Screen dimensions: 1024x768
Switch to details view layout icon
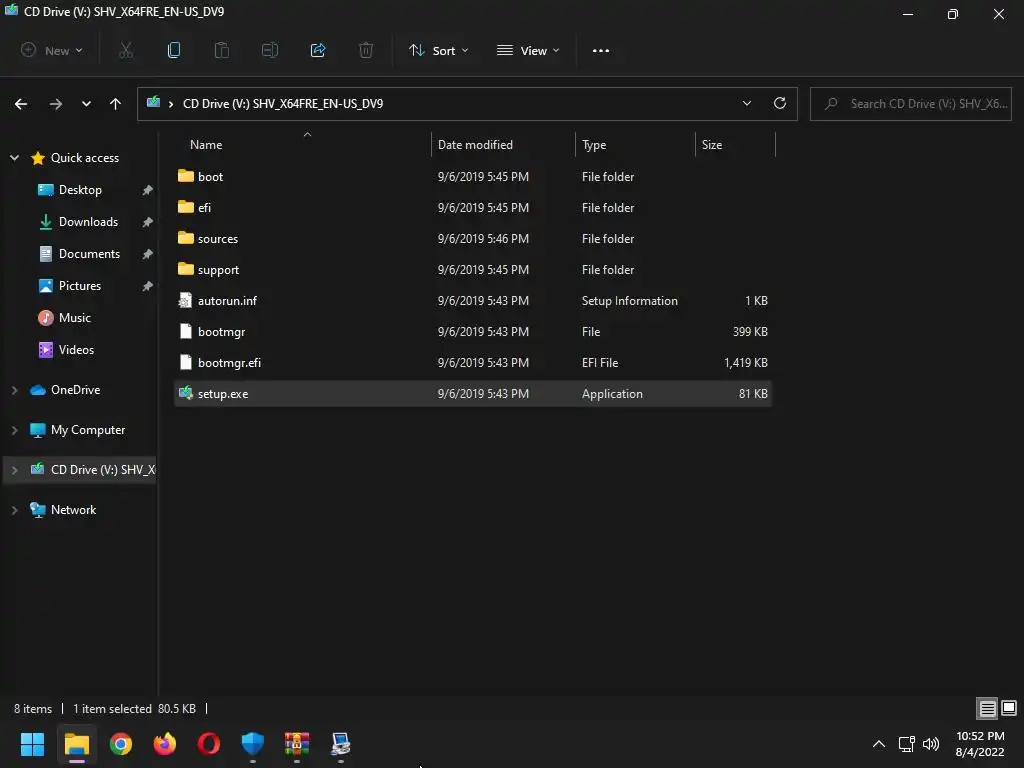(987, 708)
